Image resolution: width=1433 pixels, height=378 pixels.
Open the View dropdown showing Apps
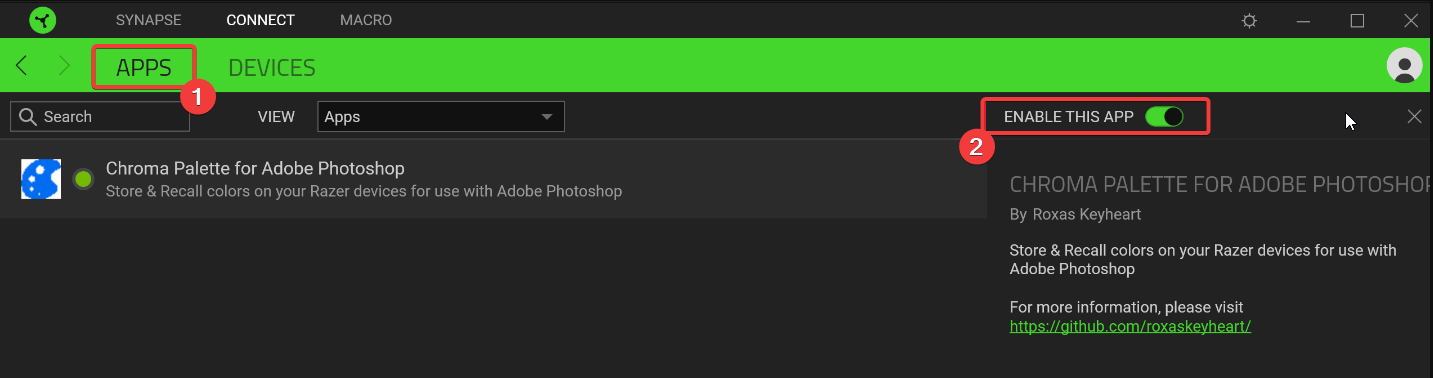pos(441,117)
